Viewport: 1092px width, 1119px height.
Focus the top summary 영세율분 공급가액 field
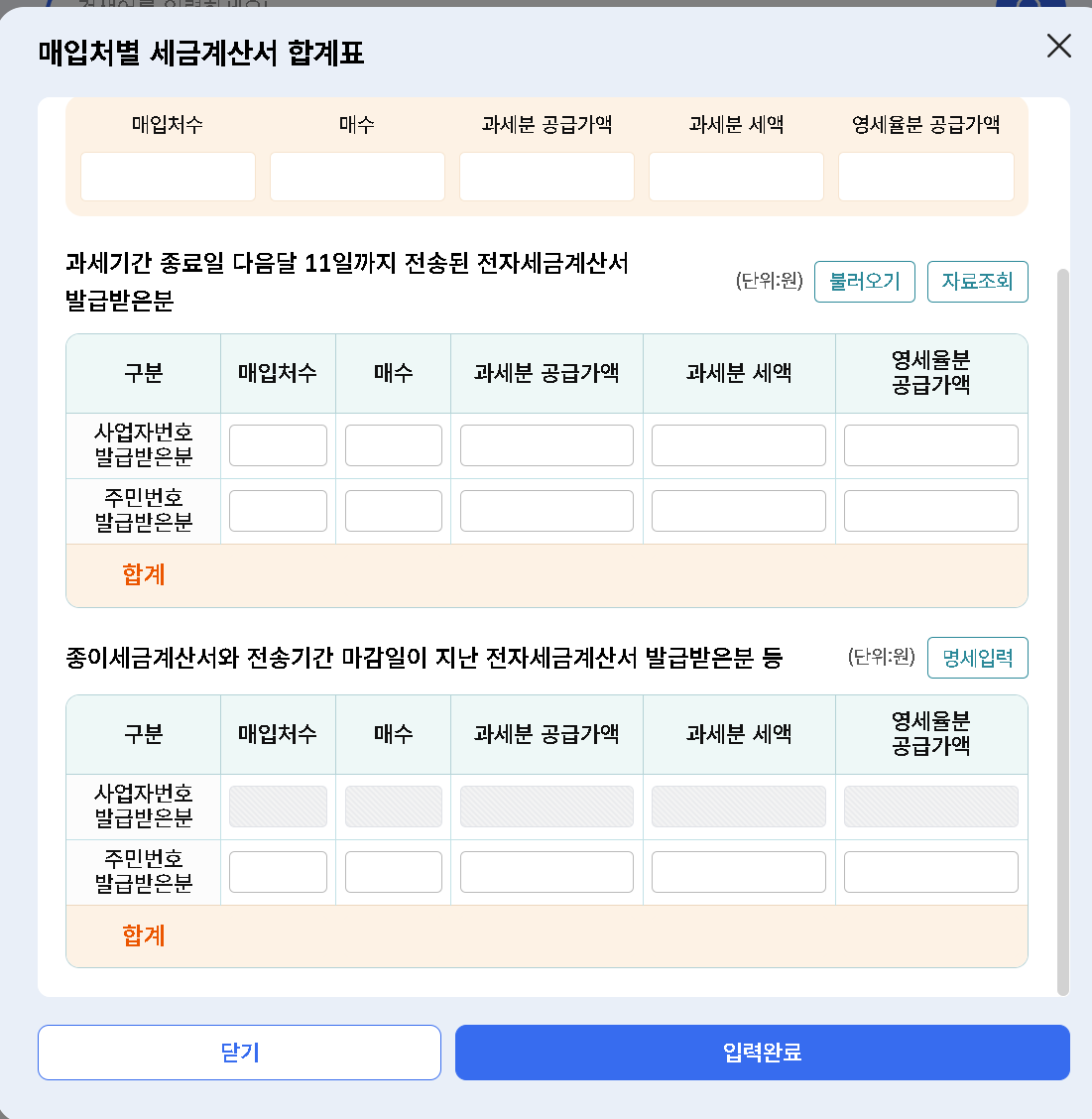pos(925,177)
